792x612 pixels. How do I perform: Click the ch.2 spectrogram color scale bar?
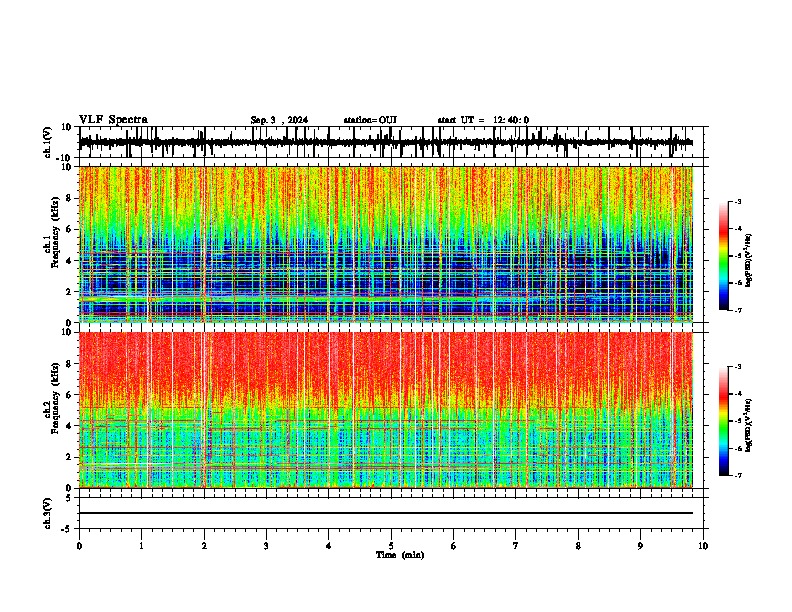tap(723, 421)
